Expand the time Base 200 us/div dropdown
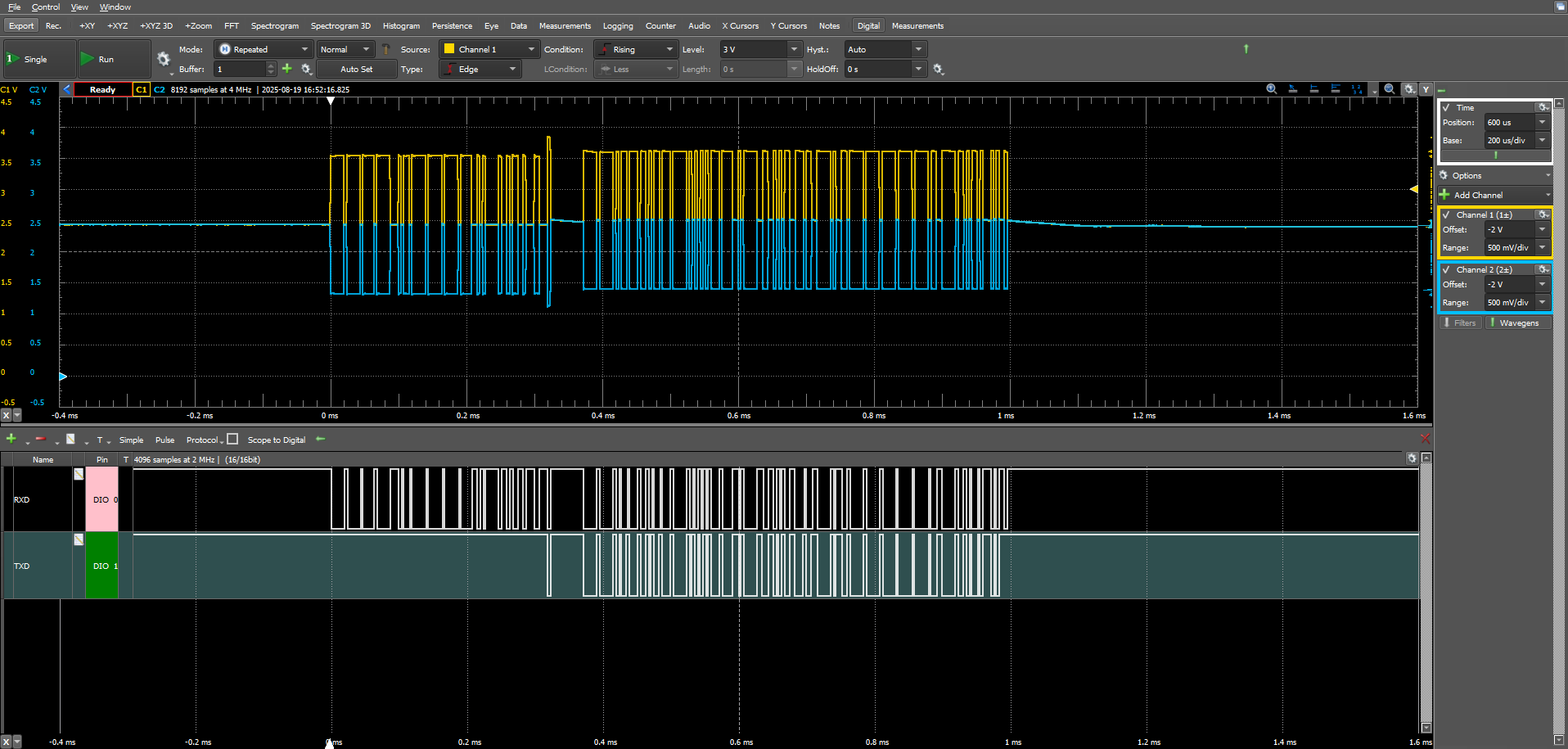1568x749 pixels. coord(1542,140)
